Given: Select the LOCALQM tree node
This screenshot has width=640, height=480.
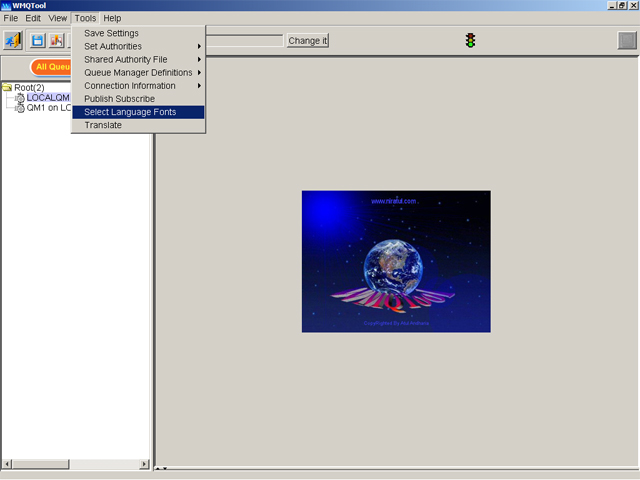Looking at the screenshot, I should [x=48, y=98].
